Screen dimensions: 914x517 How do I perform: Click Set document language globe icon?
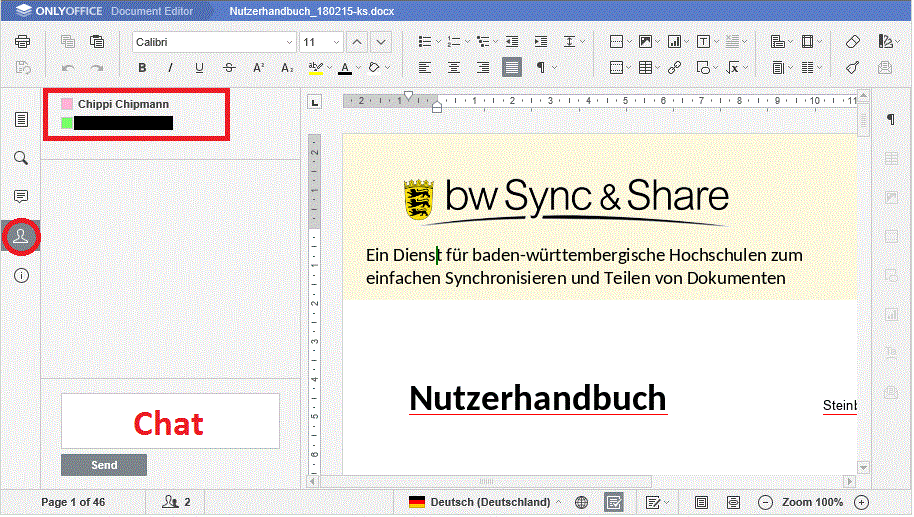coord(581,502)
